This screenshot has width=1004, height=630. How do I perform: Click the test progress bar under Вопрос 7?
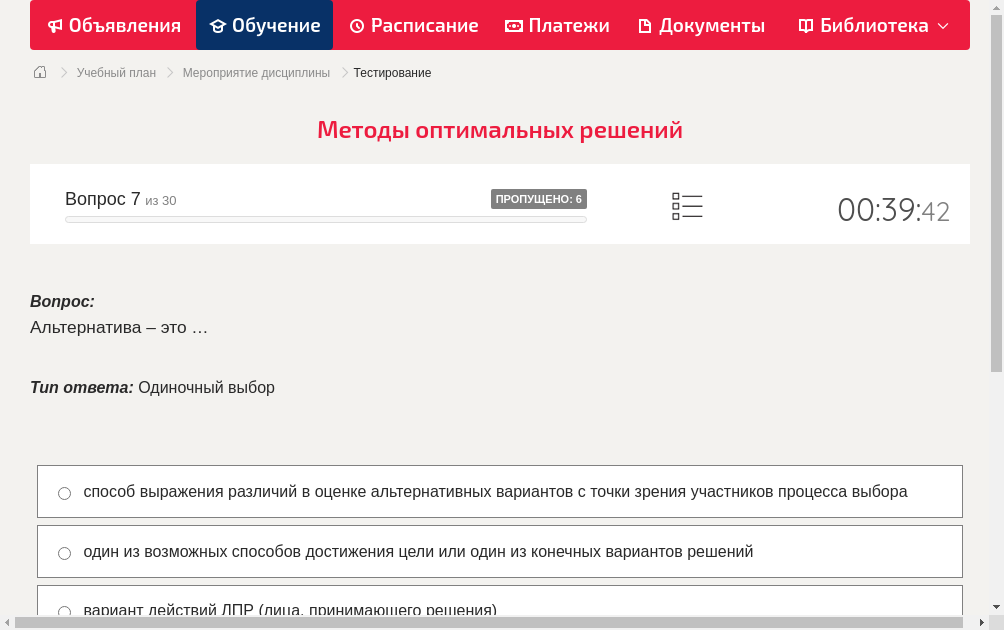click(x=325, y=219)
